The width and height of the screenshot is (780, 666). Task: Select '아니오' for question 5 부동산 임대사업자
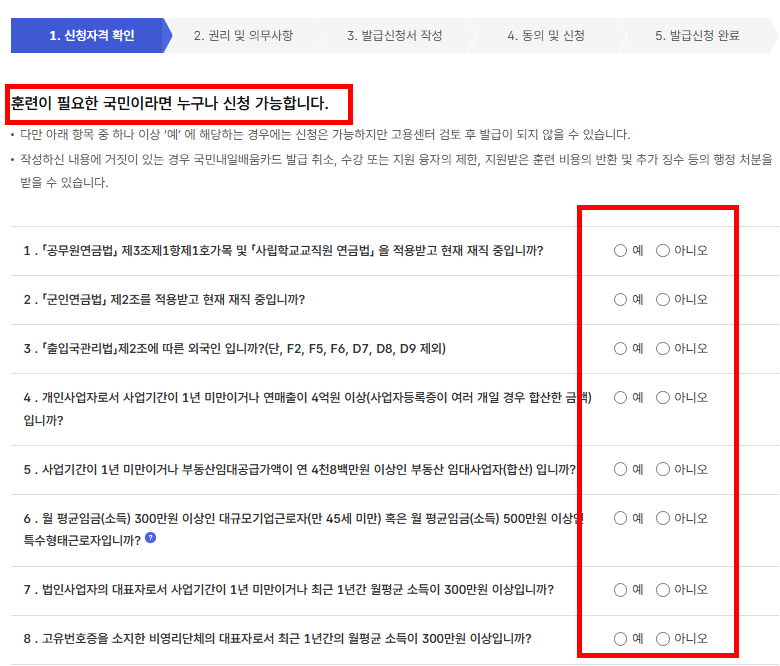663,469
